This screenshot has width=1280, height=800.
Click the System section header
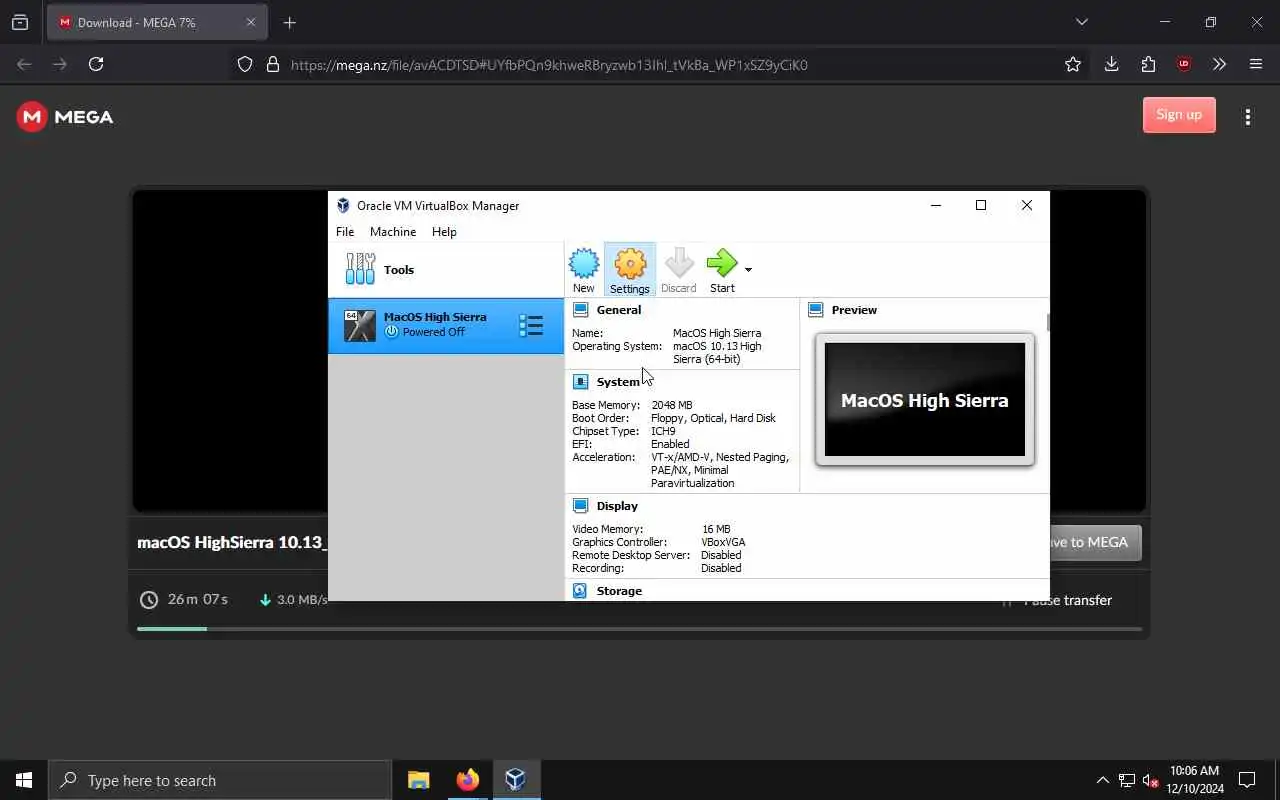[617, 382]
